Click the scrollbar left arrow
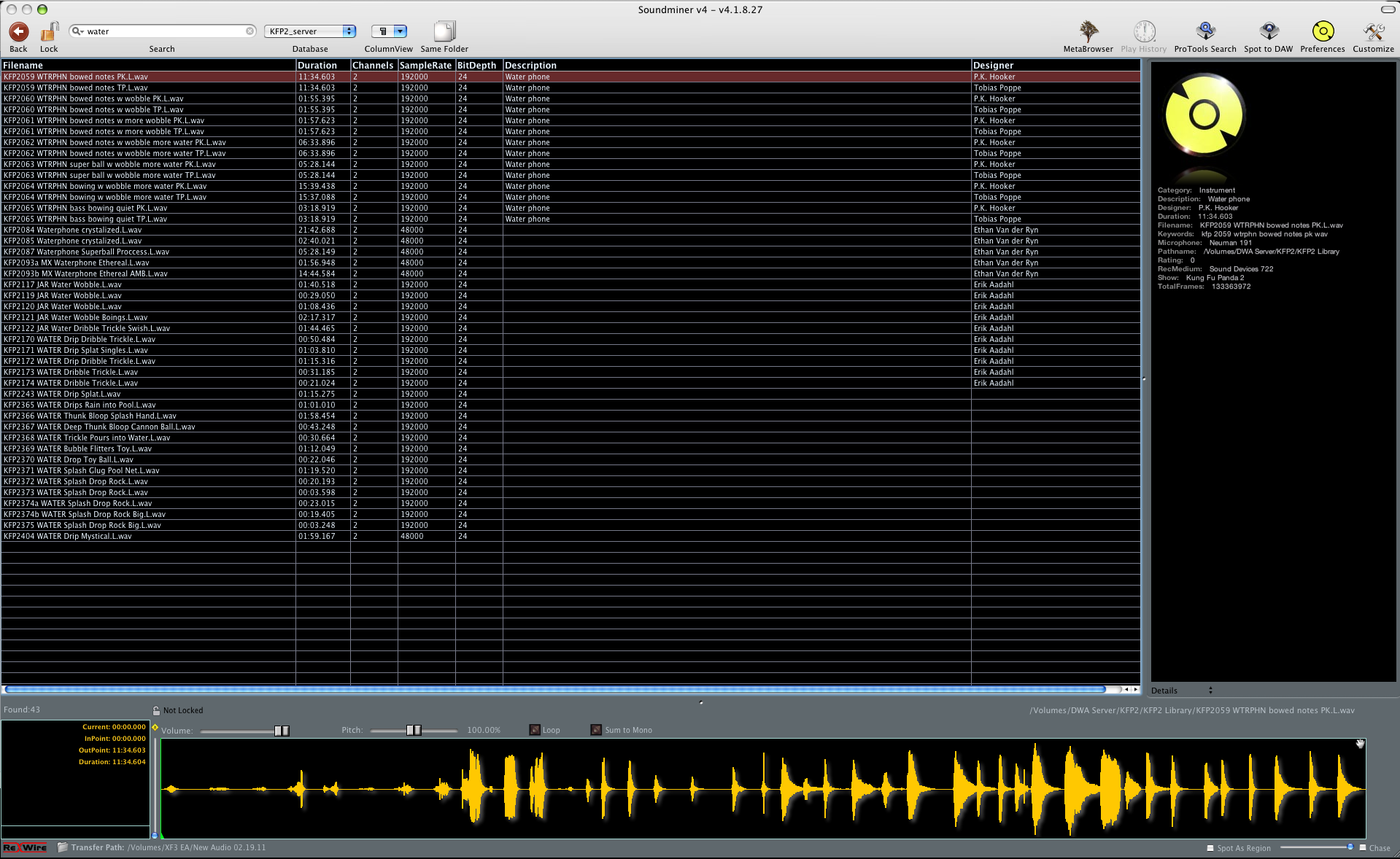The height and width of the screenshot is (859, 1400). (1126, 689)
